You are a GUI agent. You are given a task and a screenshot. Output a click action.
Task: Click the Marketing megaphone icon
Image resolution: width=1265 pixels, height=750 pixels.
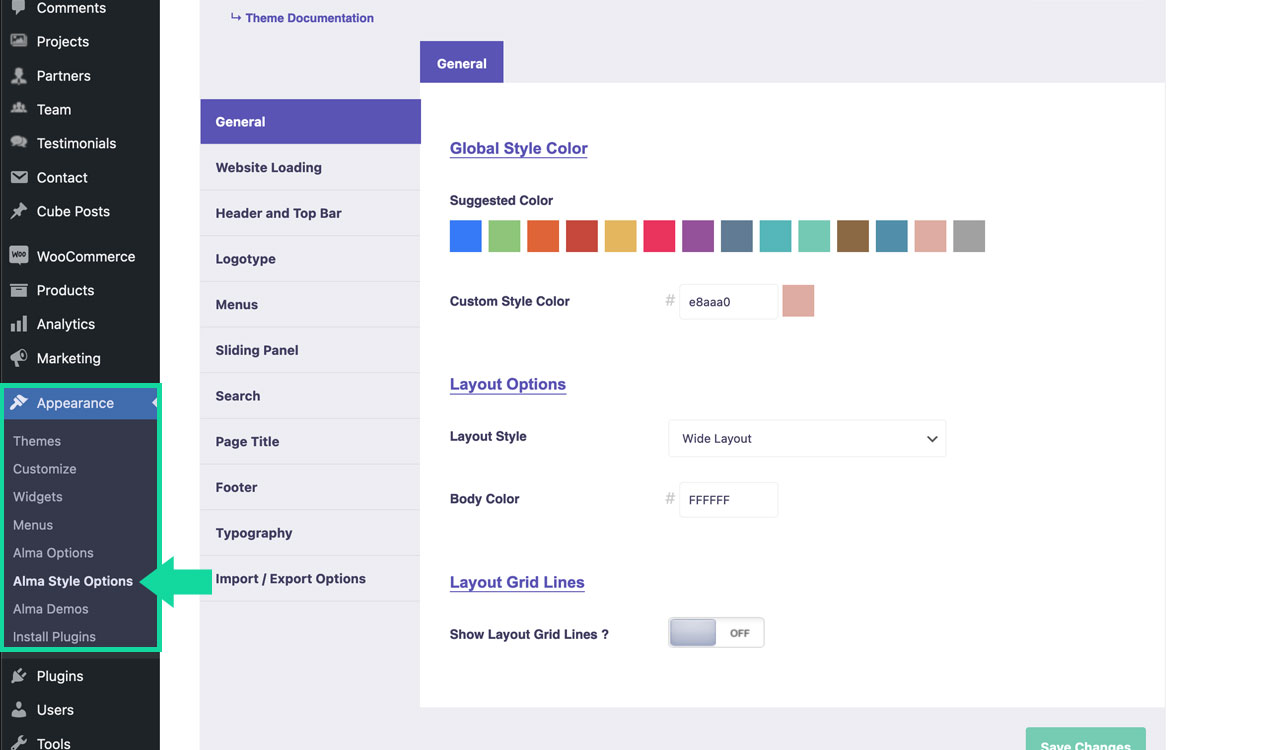click(x=18, y=358)
